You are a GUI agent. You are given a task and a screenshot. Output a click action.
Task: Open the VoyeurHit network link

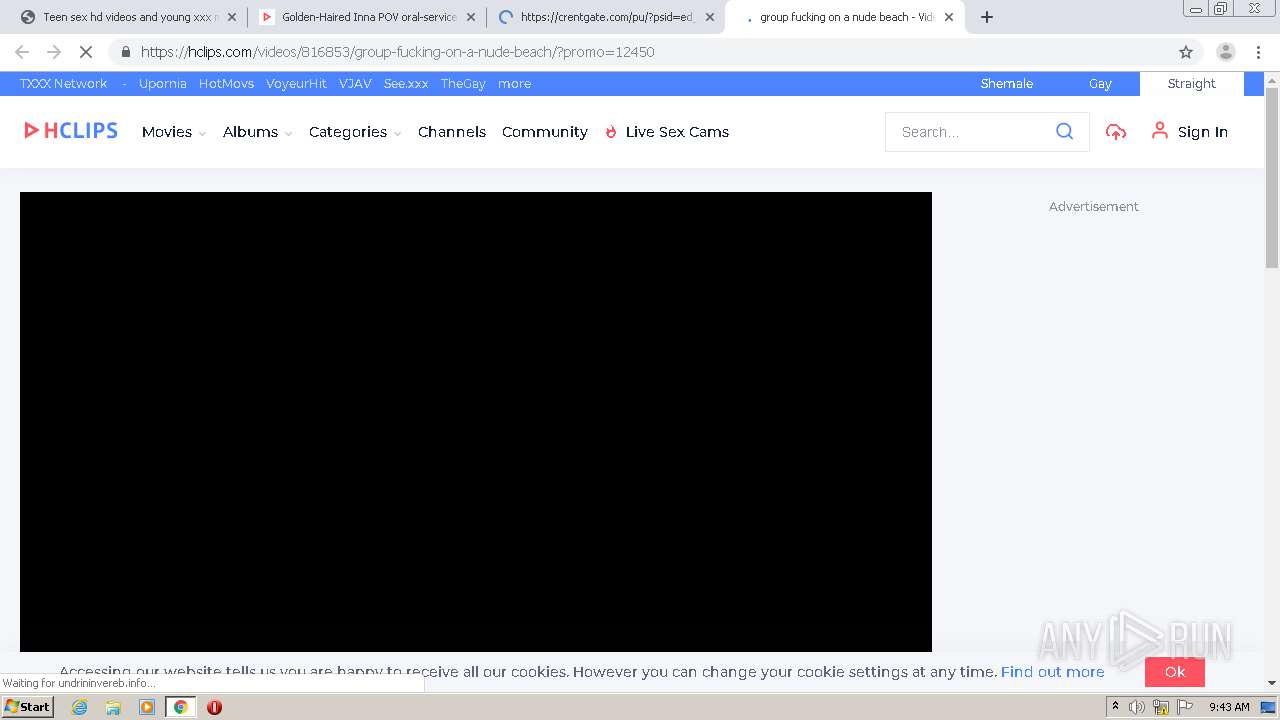click(x=296, y=84)
